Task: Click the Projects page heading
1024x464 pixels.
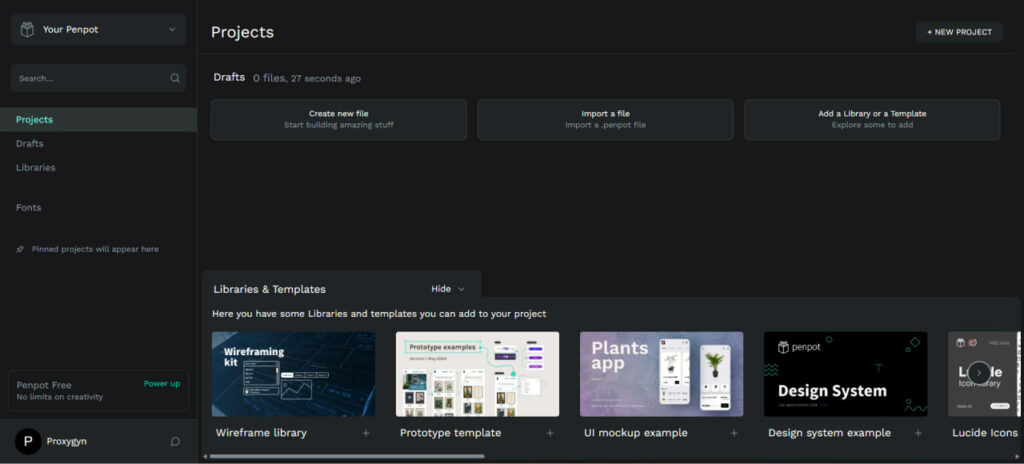Action: tap(242, 32)
